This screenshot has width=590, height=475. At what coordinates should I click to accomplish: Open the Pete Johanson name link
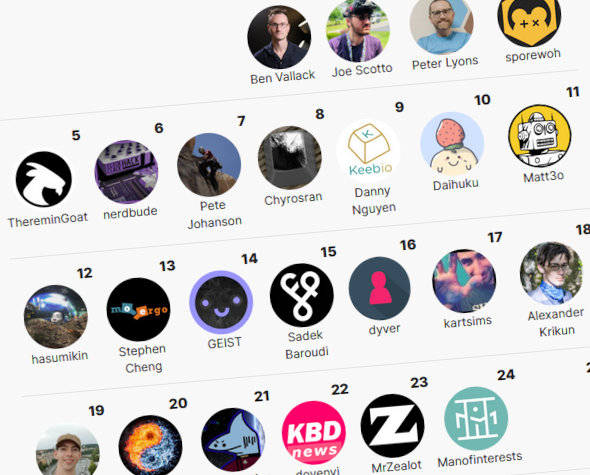pyautogui.click(x=214, y=214)
